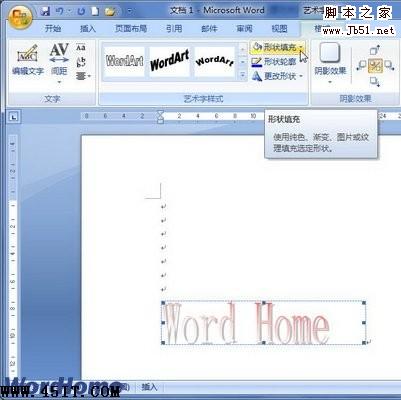Click the WordArt bottom-right resize handle
The width and height of the screenshot is (401, 400).
(x=364, y=342)
